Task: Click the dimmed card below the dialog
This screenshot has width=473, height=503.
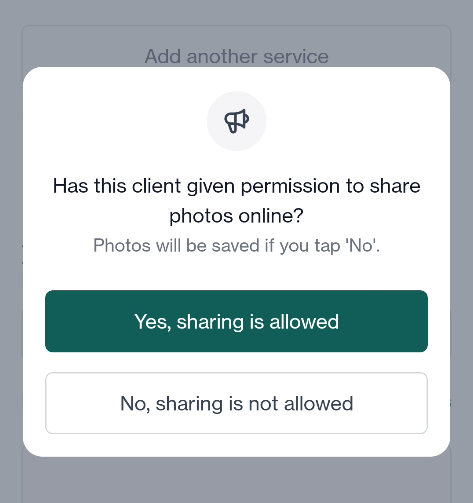Action: coord(236,480)
